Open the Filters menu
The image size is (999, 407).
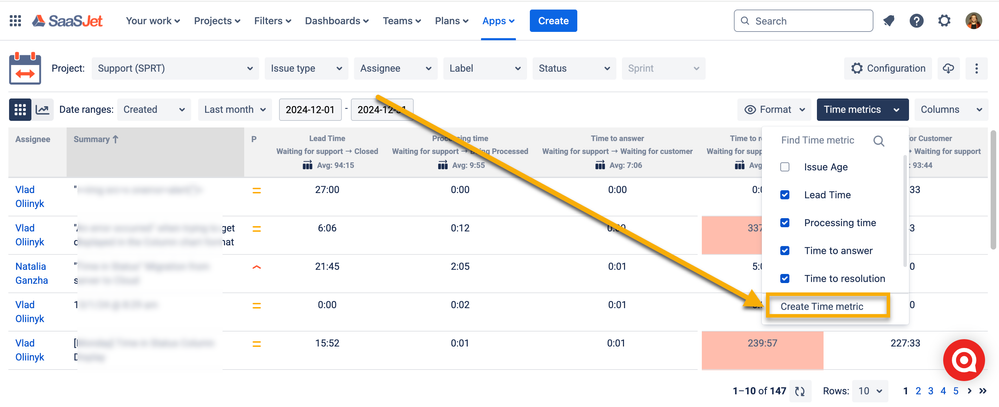point(273,21)
